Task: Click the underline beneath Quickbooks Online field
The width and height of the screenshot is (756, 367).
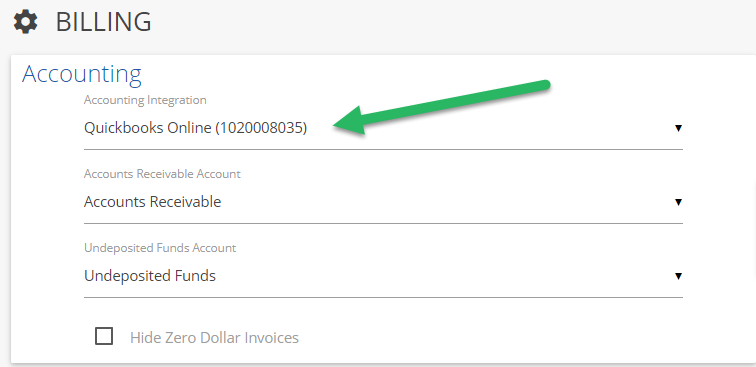Action: tap(383, 150)
